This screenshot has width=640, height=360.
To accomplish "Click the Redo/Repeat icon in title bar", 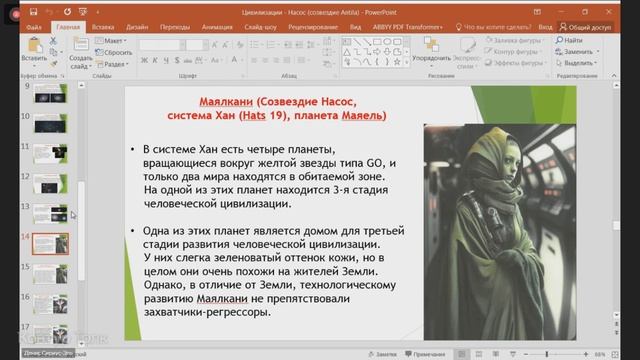I will point(67,12).
